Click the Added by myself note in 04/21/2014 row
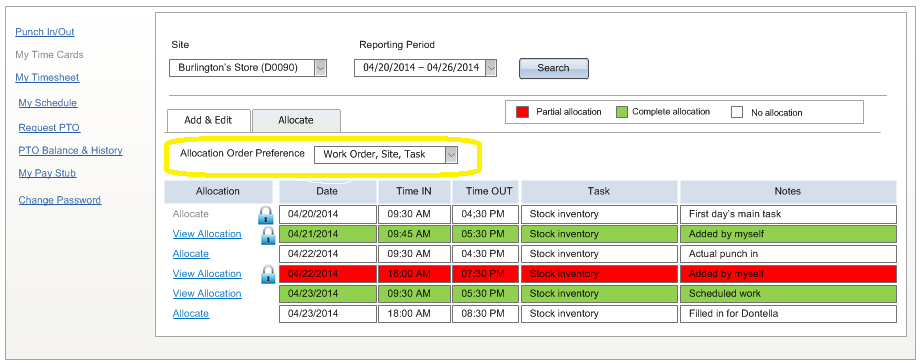Image resolution: width=921 pixels, height=363 pixels. pyautogui.click(x=788, y=234)
